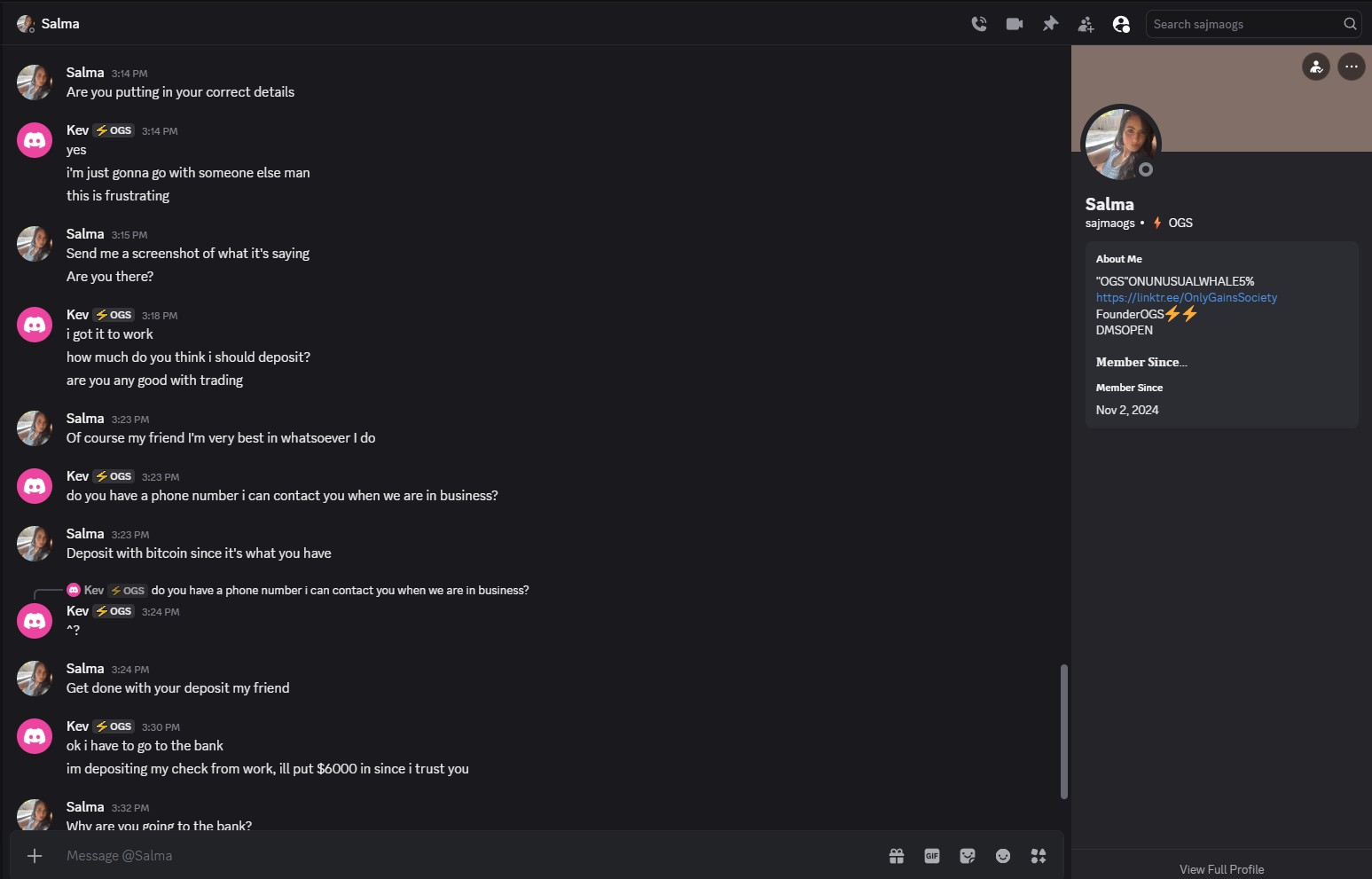This screenshot has width=1372, height=879.
Task: Focus the Message @Salma text box
Action: (x=443, y=856)
